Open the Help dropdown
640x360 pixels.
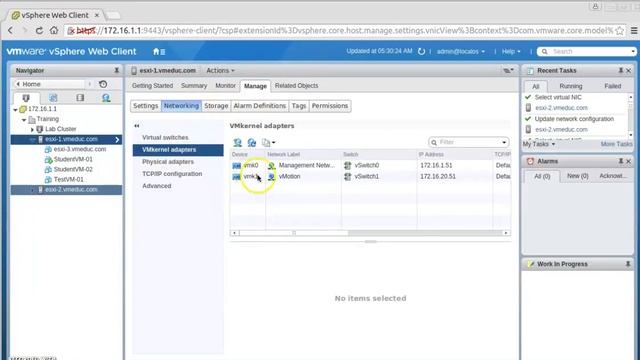coord(511,51)
